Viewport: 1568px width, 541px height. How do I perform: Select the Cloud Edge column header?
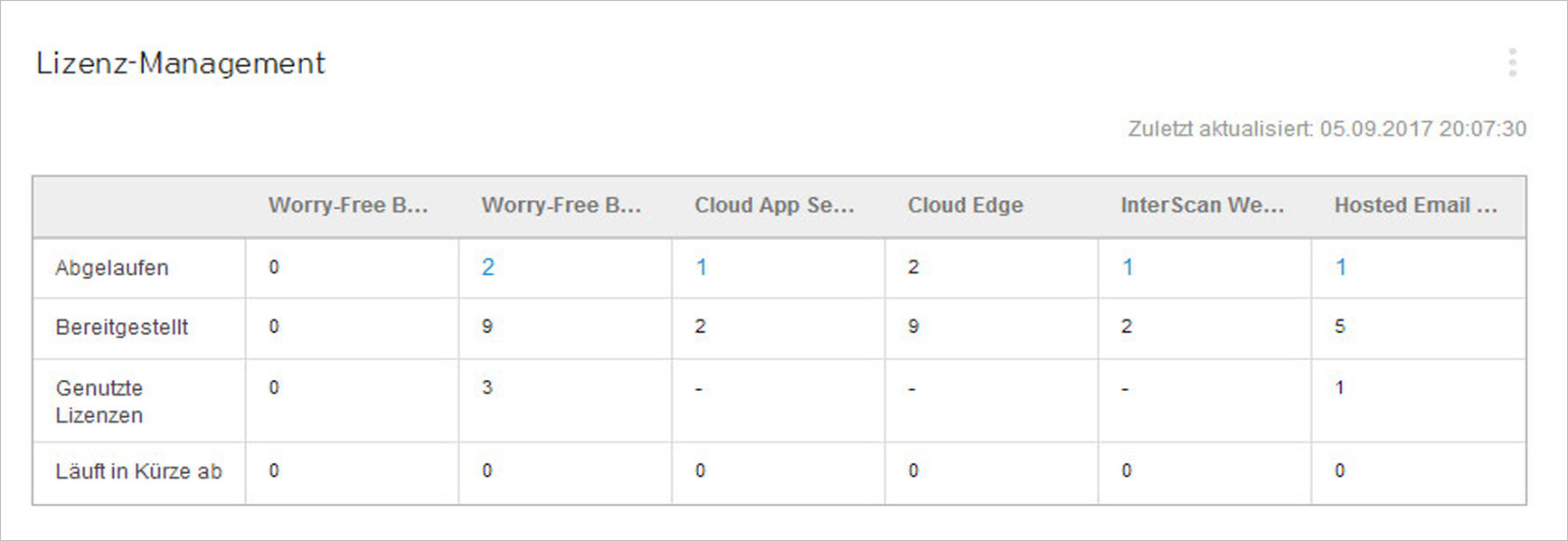pyautogui.click(x=965, y=205)
